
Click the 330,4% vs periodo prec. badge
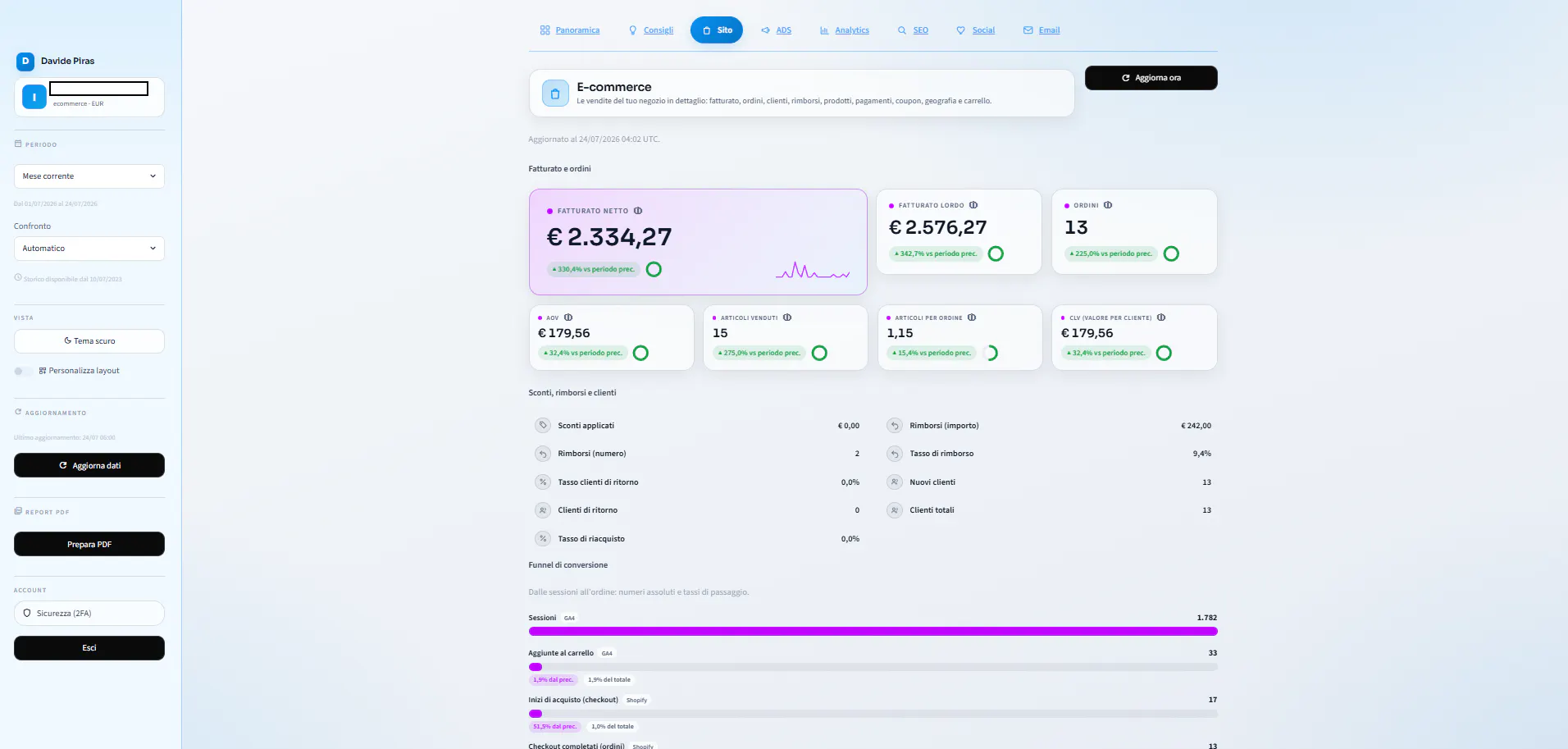tap(594, 269)
